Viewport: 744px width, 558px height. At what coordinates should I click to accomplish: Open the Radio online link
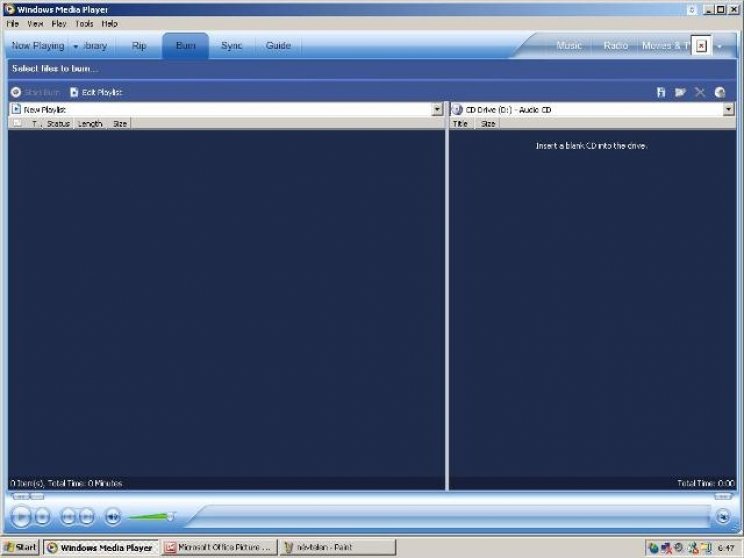point(615,46)
